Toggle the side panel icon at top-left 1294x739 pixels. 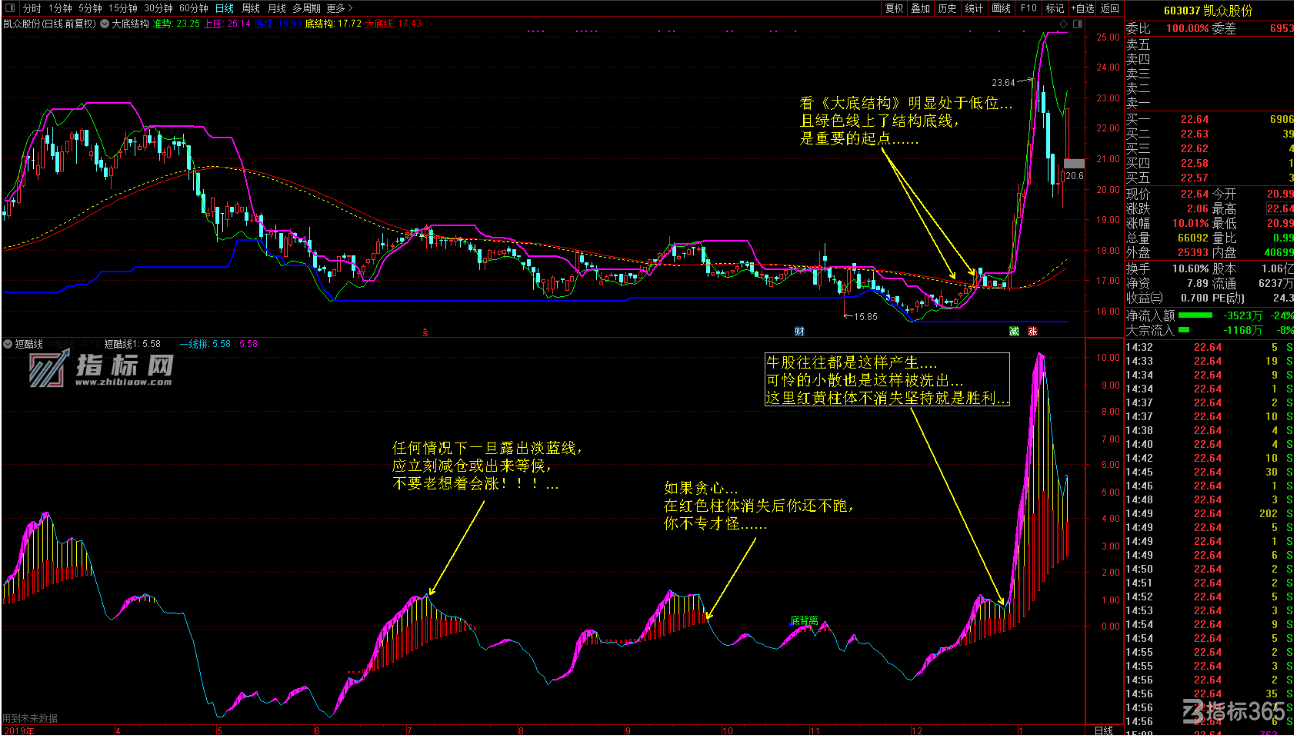click(x=8, y=7)
